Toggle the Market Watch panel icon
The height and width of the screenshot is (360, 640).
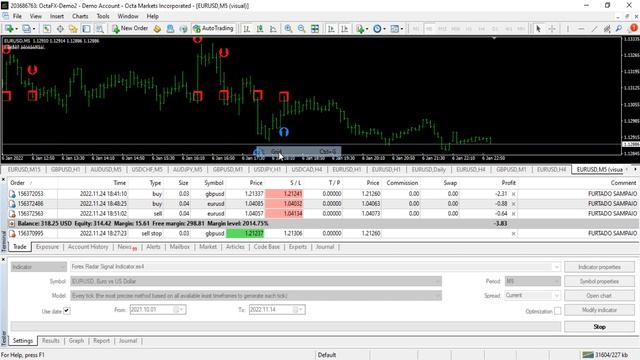tap(47, 29)
